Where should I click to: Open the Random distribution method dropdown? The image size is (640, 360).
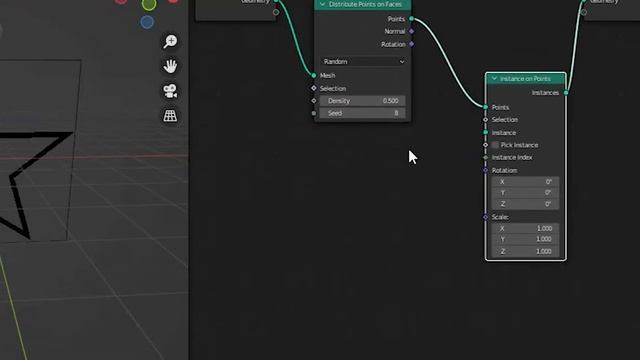pos(363,62)
